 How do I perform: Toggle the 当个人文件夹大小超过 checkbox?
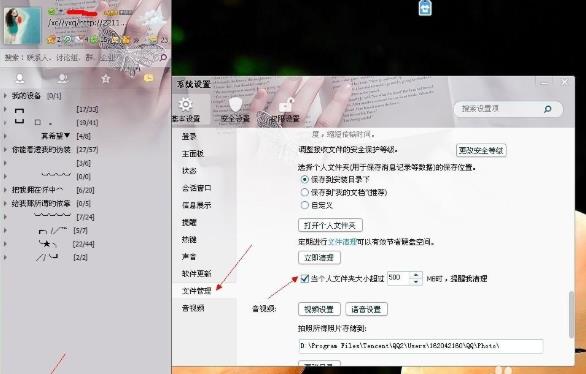[305, 278]
